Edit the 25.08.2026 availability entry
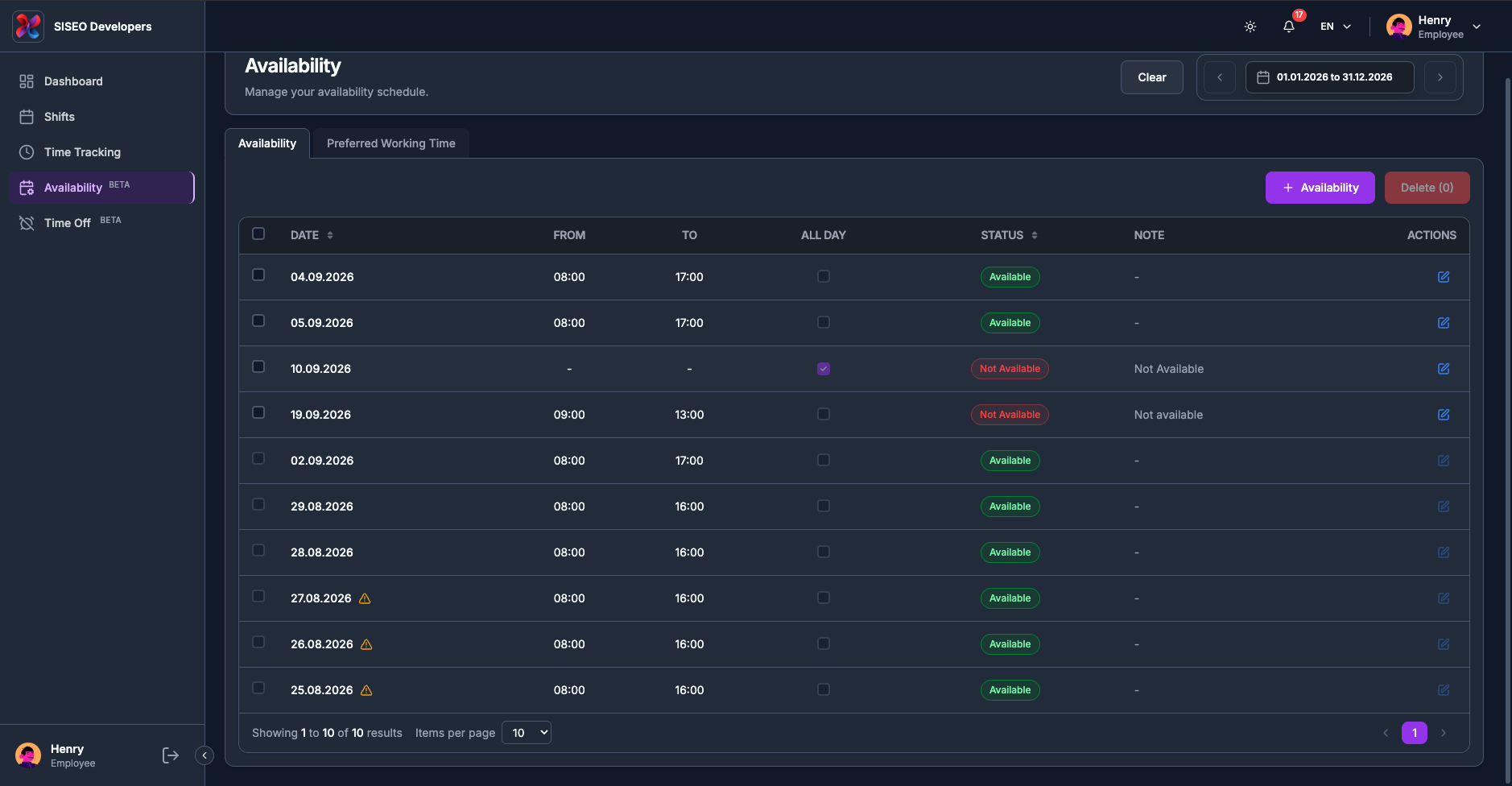The height and width of the screenshot is (786, 1512). tap(1444, 690)
